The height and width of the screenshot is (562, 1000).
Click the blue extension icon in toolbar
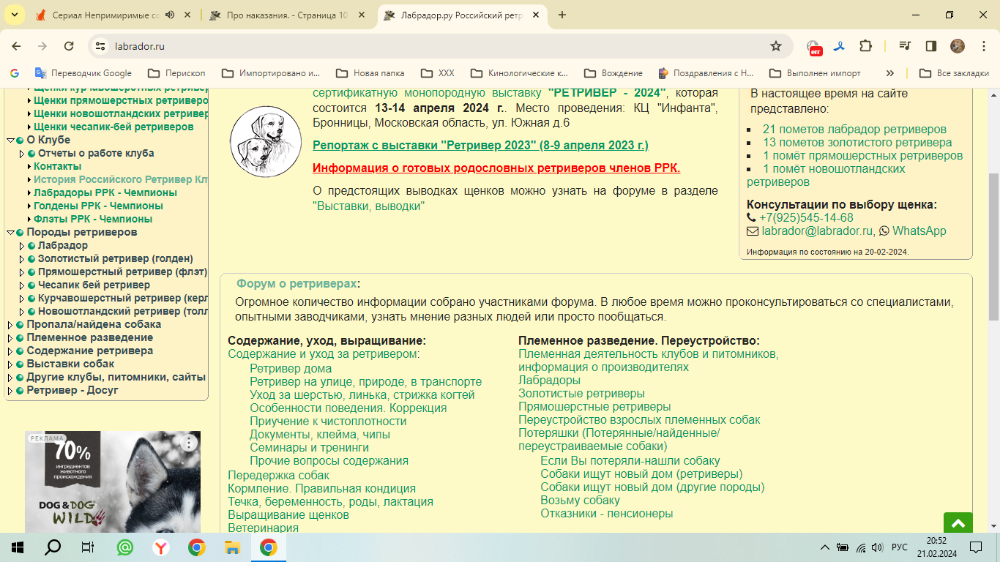coord(839,46)
